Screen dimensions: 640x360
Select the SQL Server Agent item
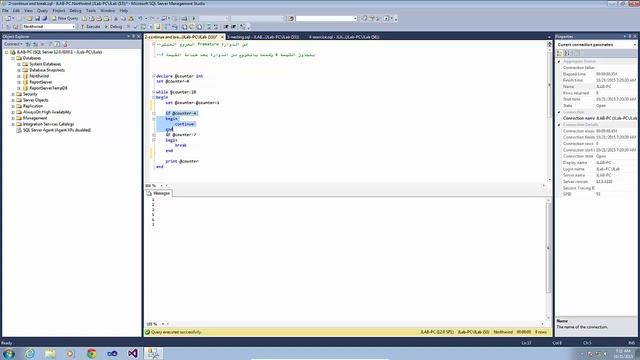pos(57,130)
